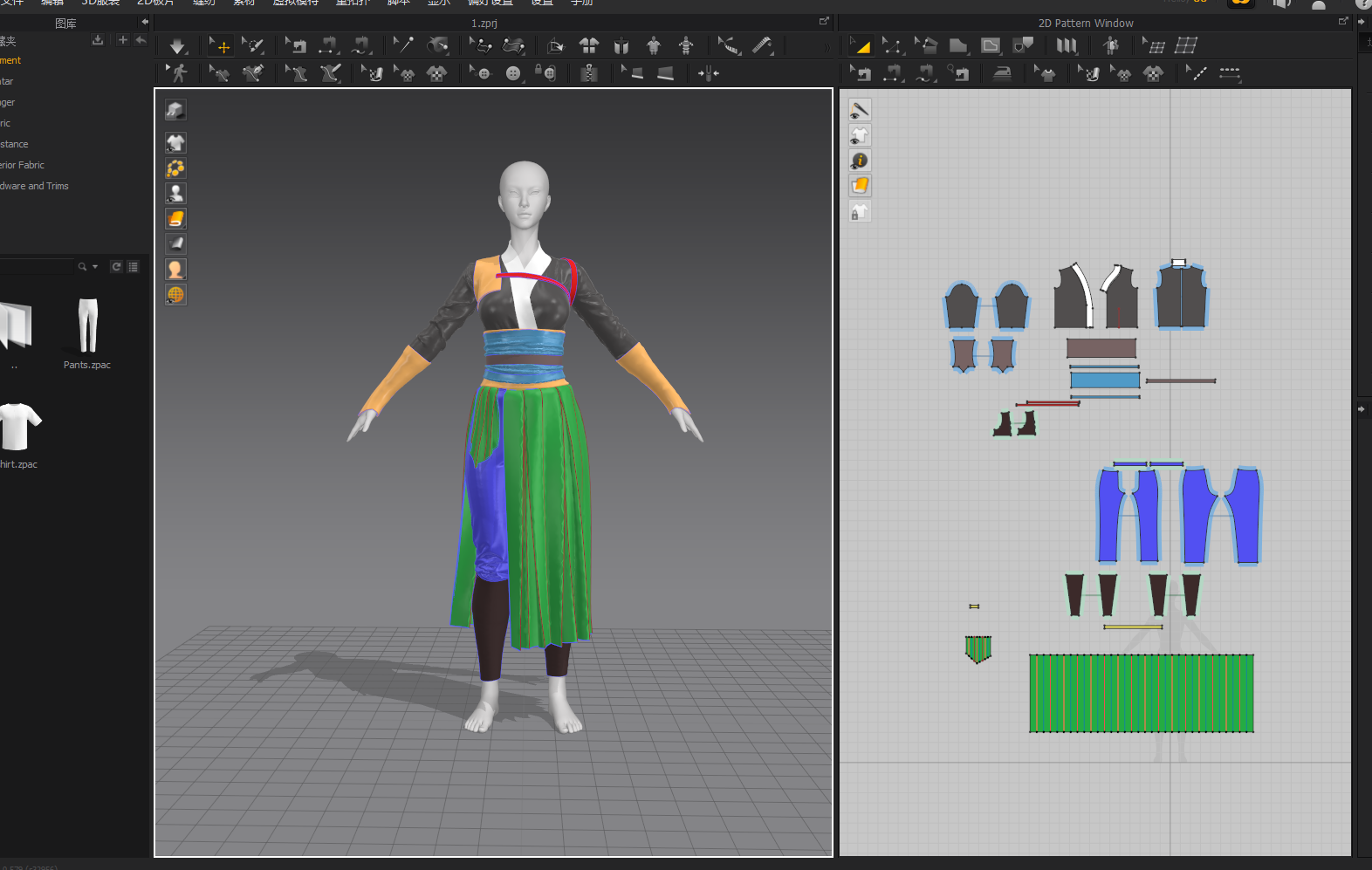The width and height of the screenshot is (1372, 870).
Task: Select Edit Pattern tool in 2D toolbar
Action: (x=861, y=45)
